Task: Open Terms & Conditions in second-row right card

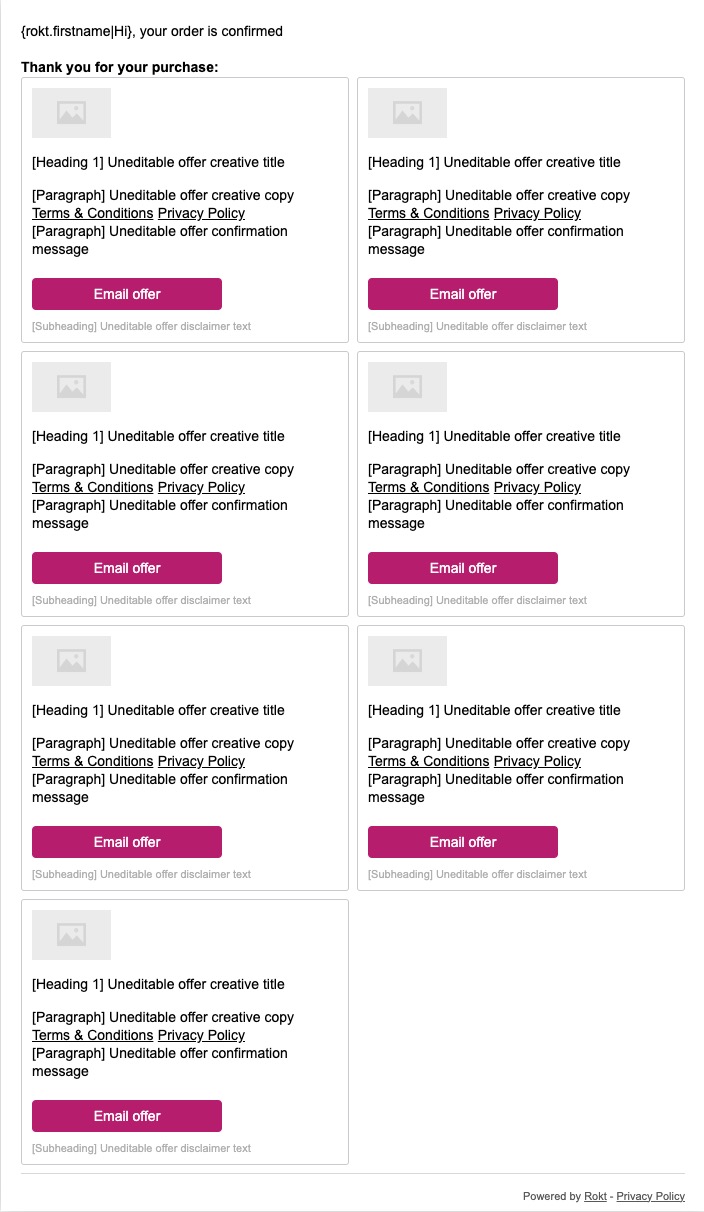Action: [x=429, y=487]
